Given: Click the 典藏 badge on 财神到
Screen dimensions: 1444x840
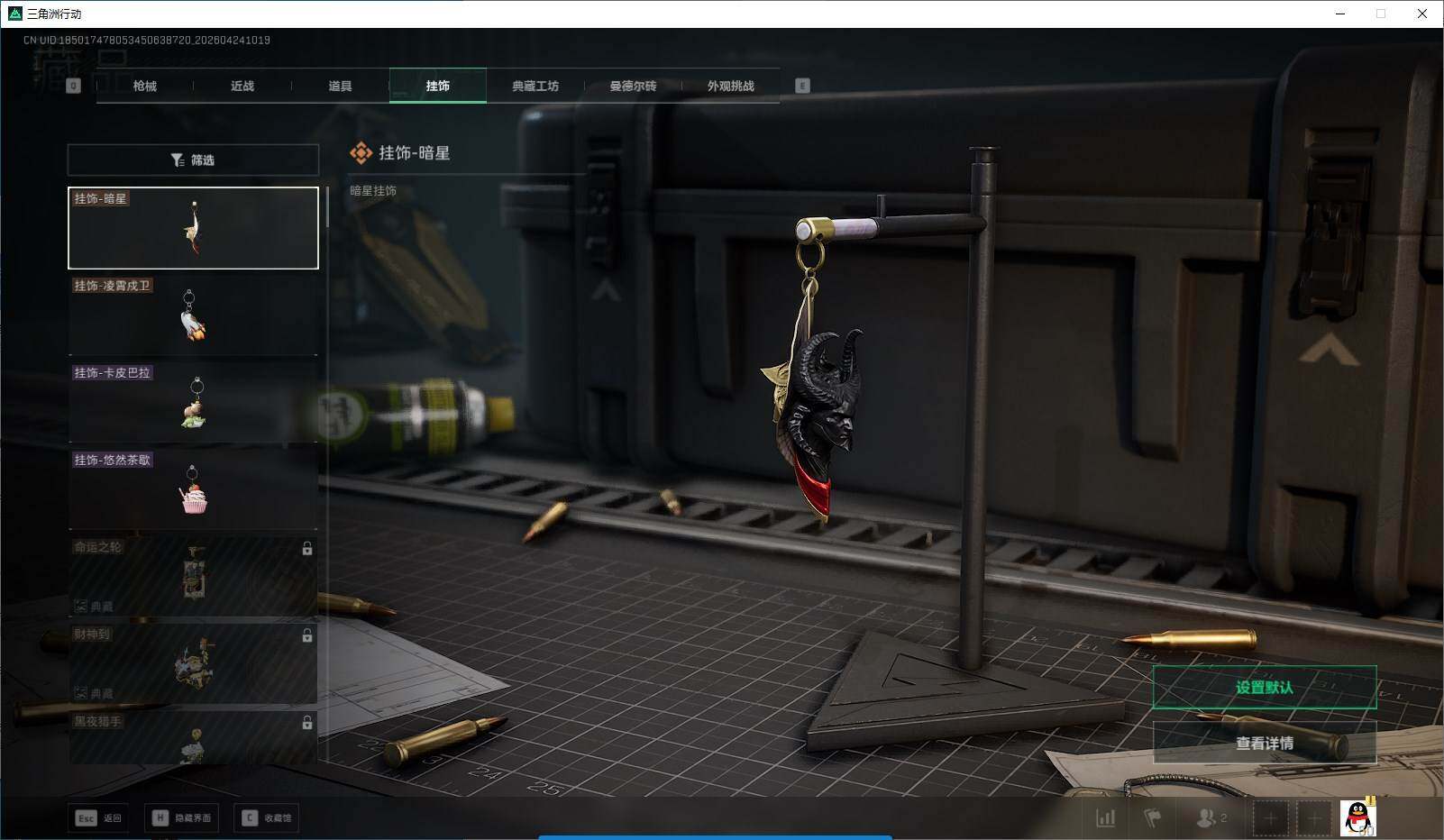Looking at the screenshot, I should tap(94, 694).
